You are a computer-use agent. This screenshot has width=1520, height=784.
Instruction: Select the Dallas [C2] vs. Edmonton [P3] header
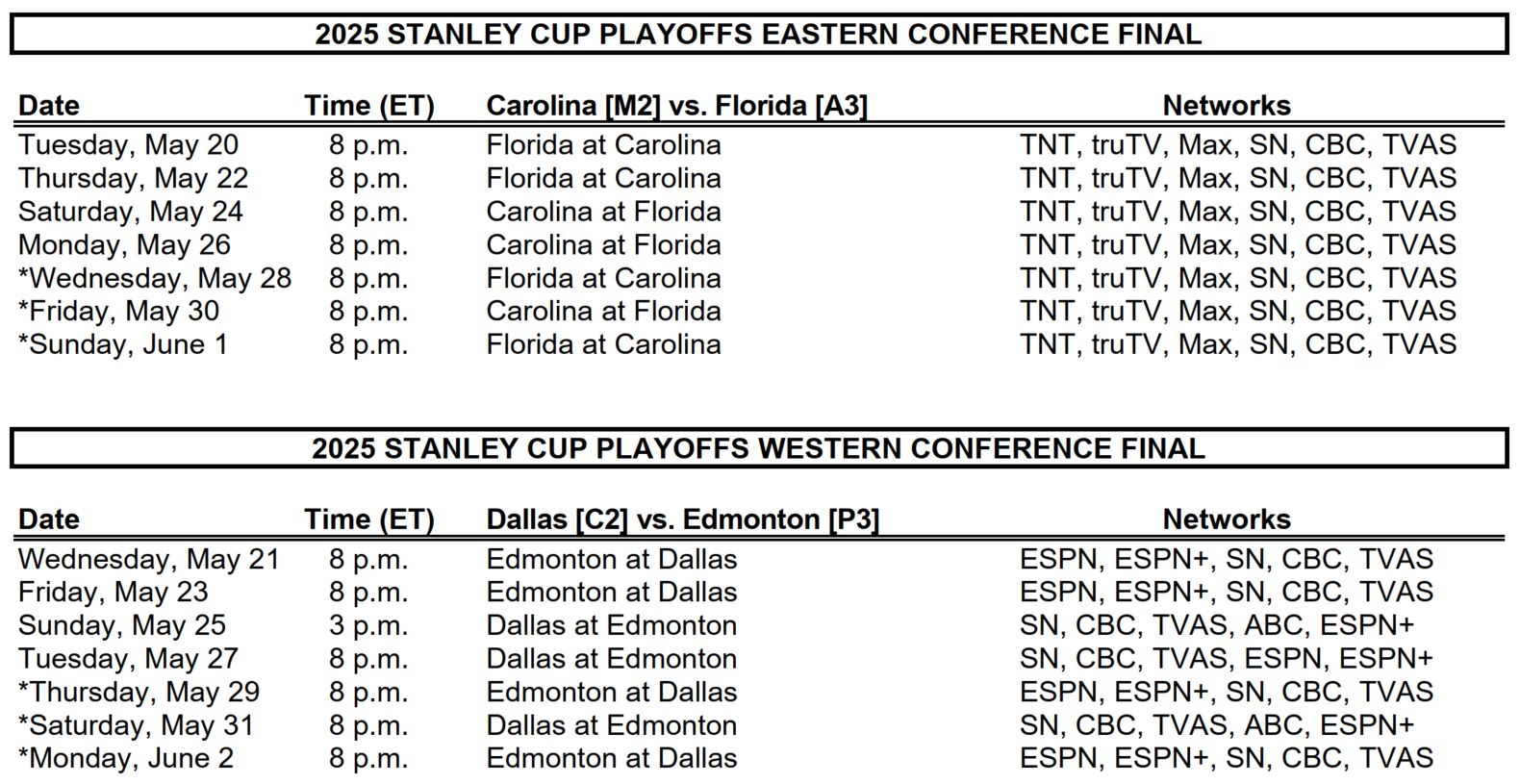point(682,519)
